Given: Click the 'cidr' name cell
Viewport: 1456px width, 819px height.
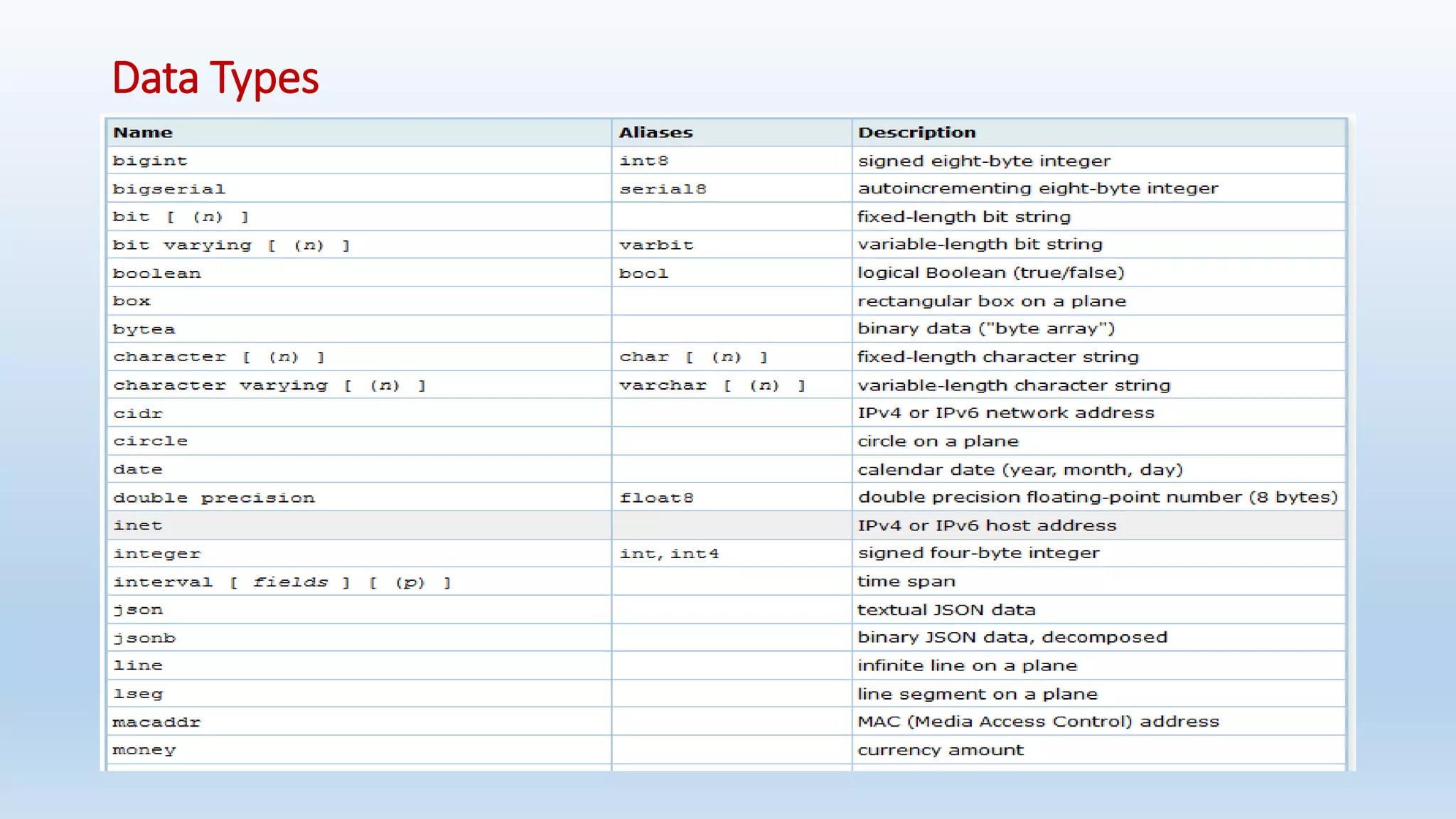Looking at the screenshot, I should (358, 413).
